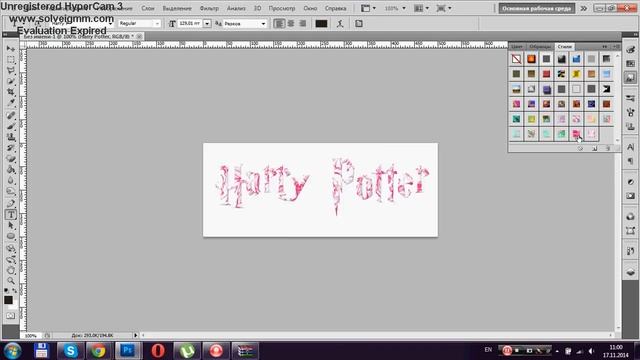Open Opera browser from the taskbar
The width and height of the screenshot is (640, 360).
pyautogui.click(x=158, y=351)
